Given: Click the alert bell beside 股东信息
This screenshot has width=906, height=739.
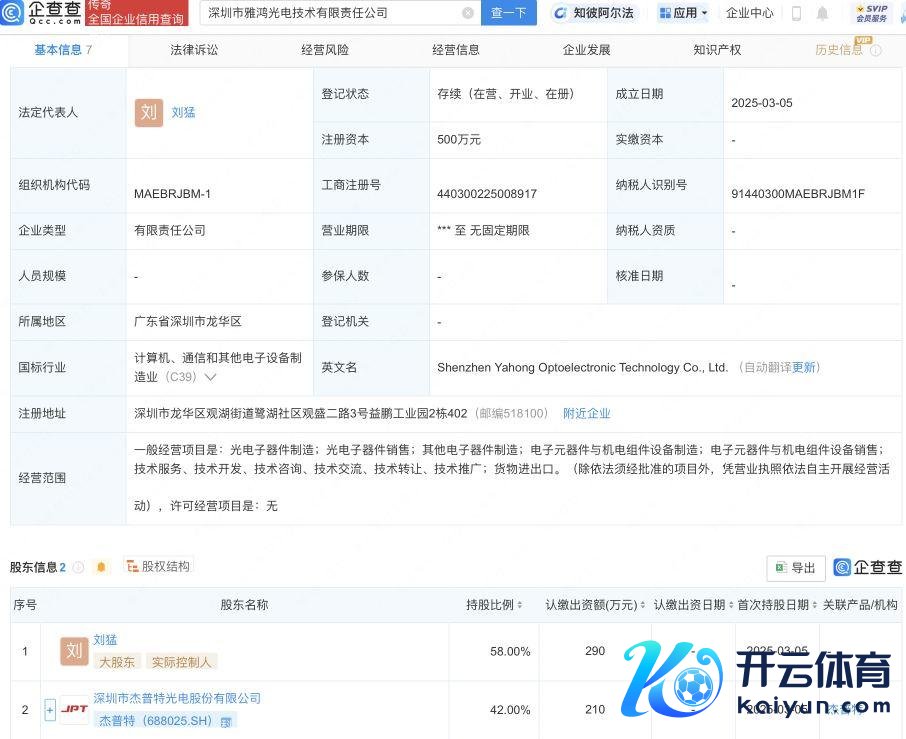Looking at the screenshot, I should [x=101, y=567].
